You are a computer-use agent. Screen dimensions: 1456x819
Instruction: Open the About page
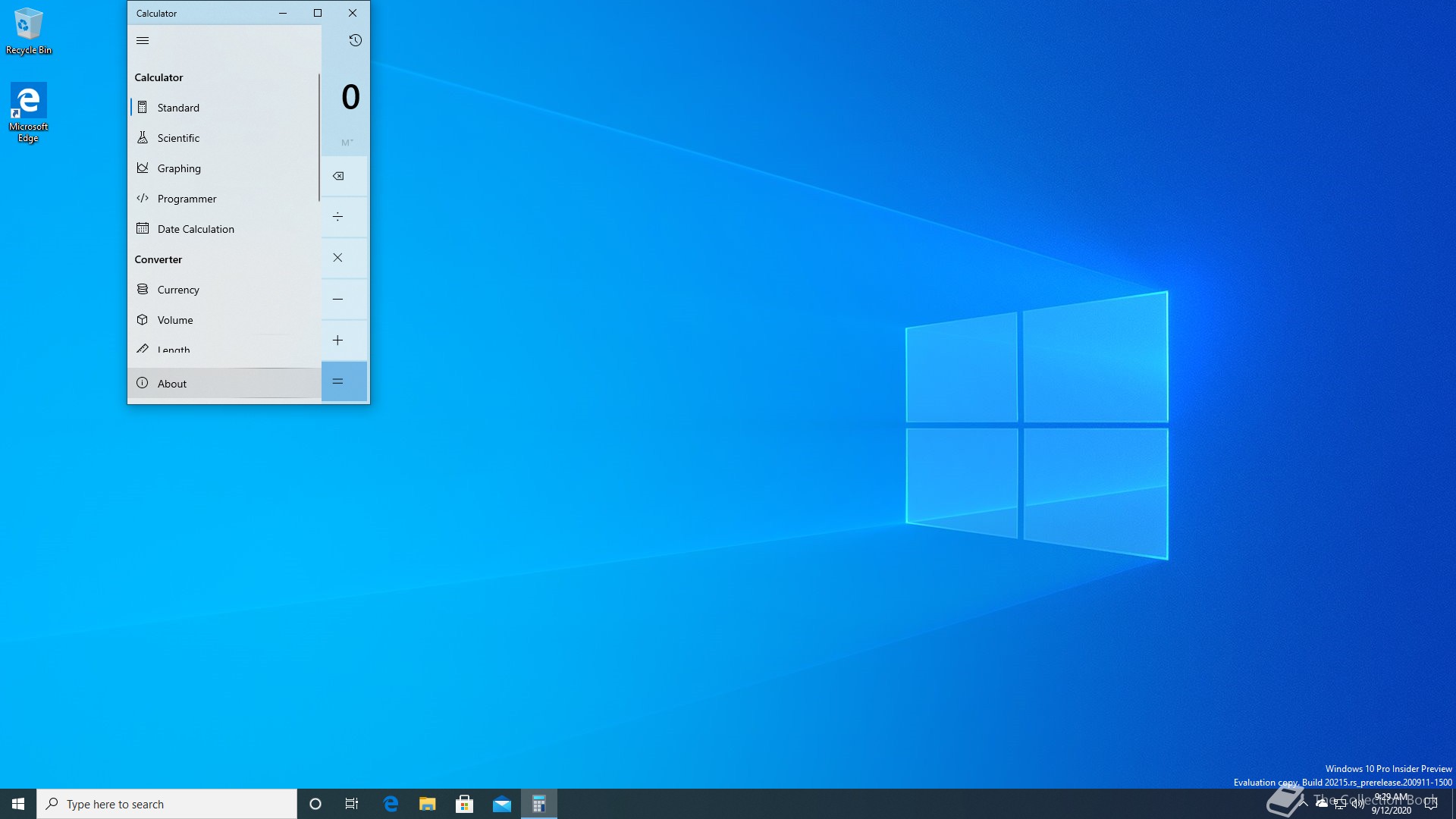pyautogui.click(x=172, y=384)
